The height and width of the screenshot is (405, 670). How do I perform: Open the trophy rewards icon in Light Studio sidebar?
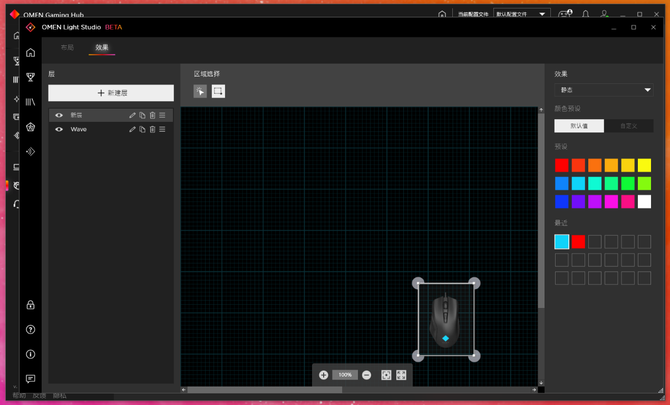point(30,77)
